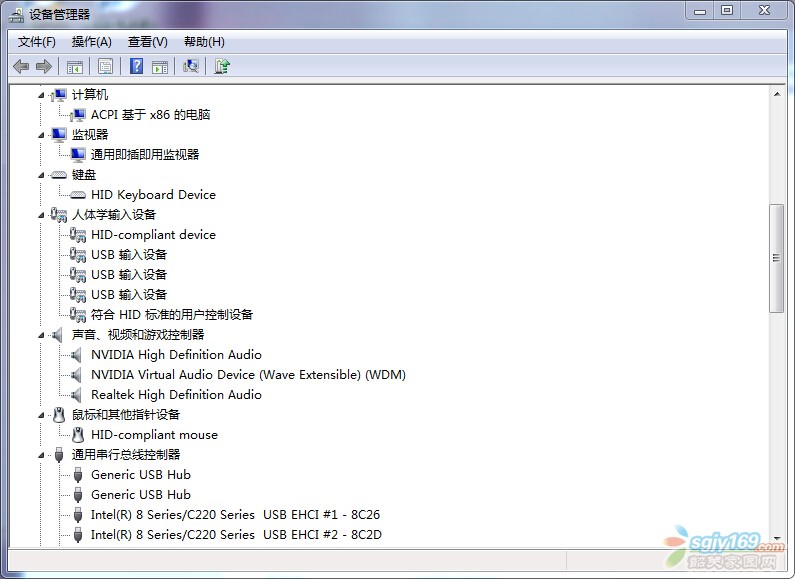Click the update driver software icon

click(222, 66)
